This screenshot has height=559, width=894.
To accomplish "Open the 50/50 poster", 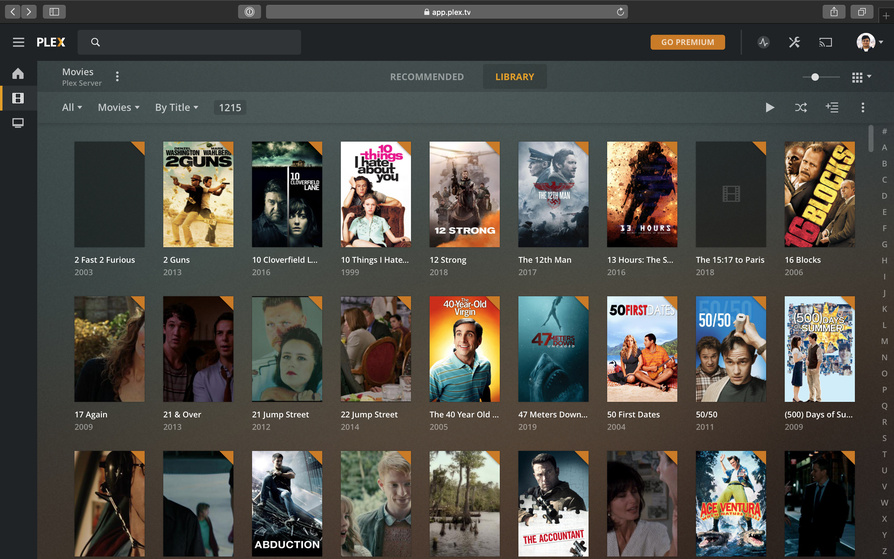I will pyautogui.click(x=730, y=349).
